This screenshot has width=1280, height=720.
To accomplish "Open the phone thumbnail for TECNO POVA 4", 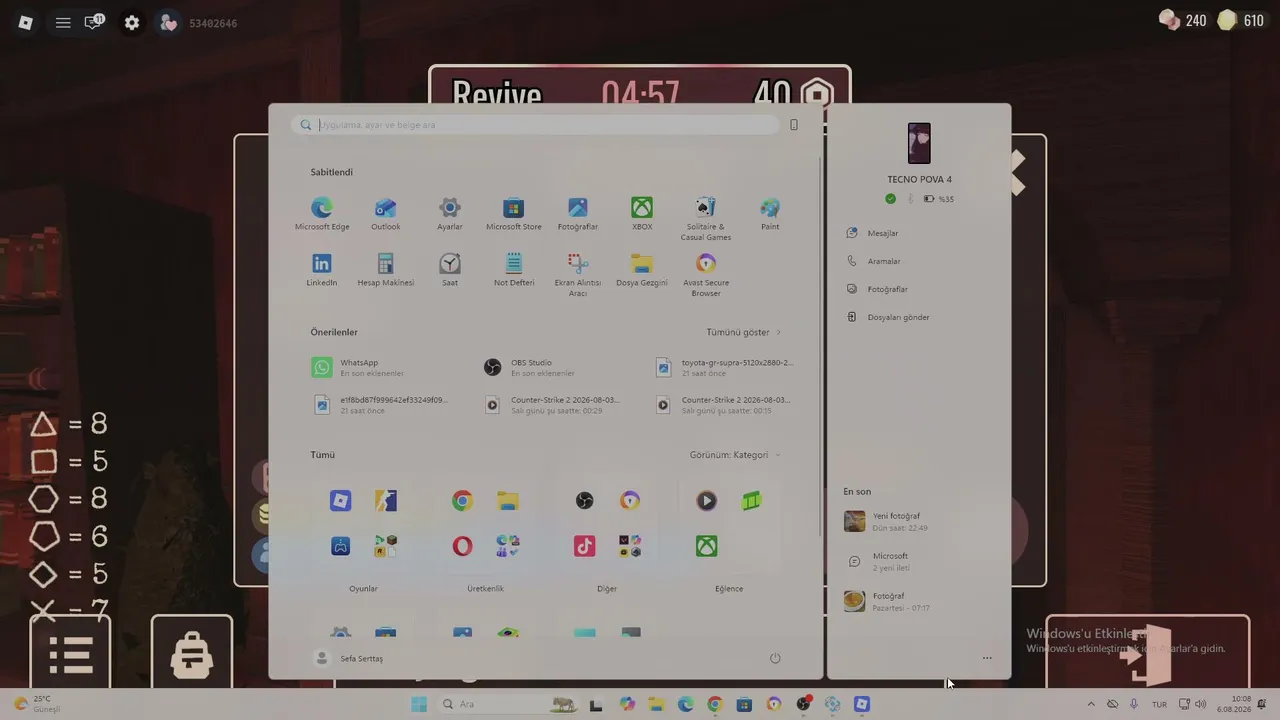I will click(919, 143).
